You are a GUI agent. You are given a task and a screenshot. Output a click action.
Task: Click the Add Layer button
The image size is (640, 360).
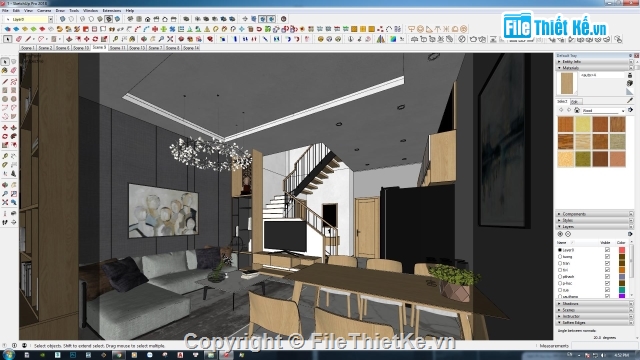point(560,234)
